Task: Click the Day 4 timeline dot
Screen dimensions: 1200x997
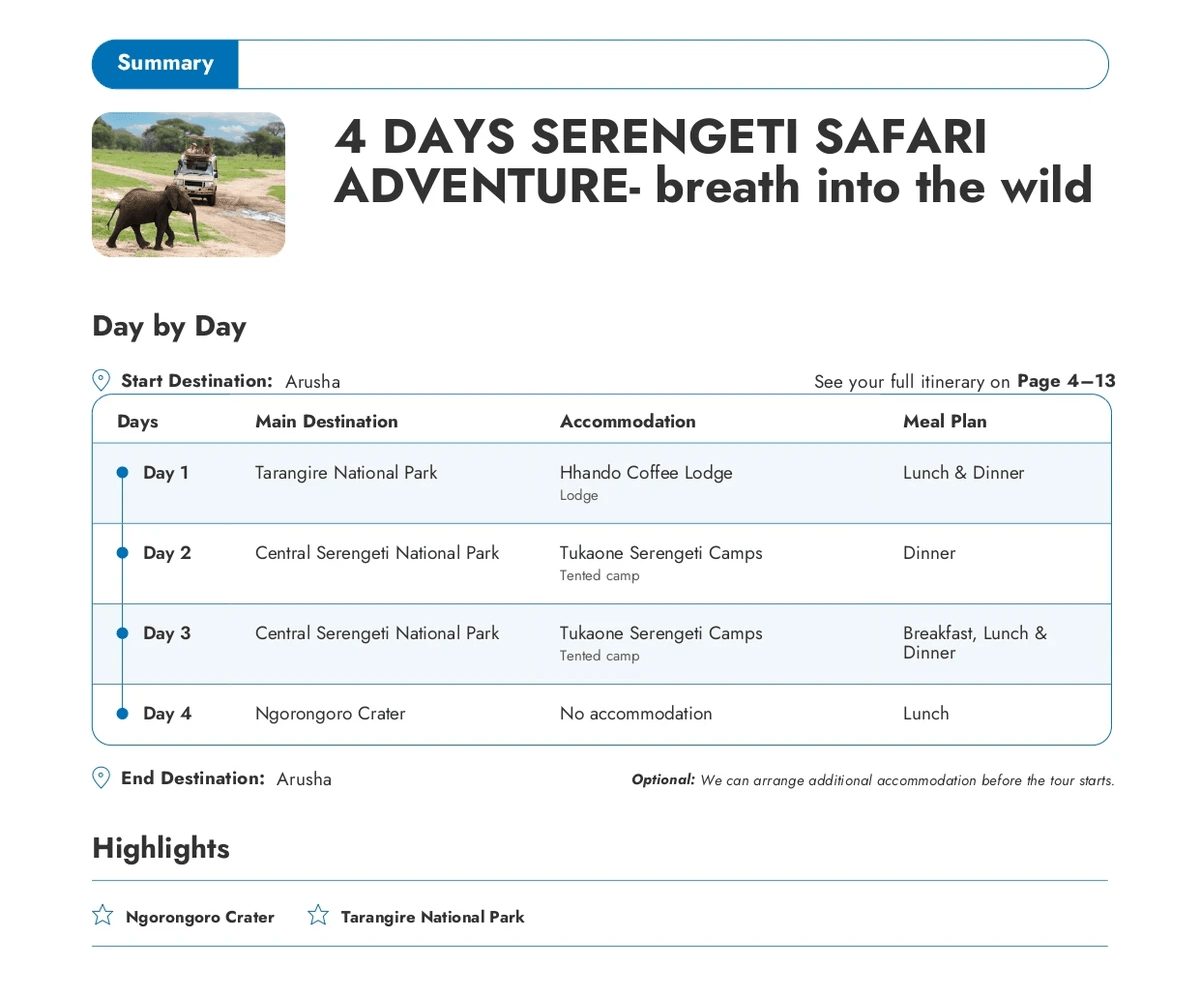Action: point(122,713)
